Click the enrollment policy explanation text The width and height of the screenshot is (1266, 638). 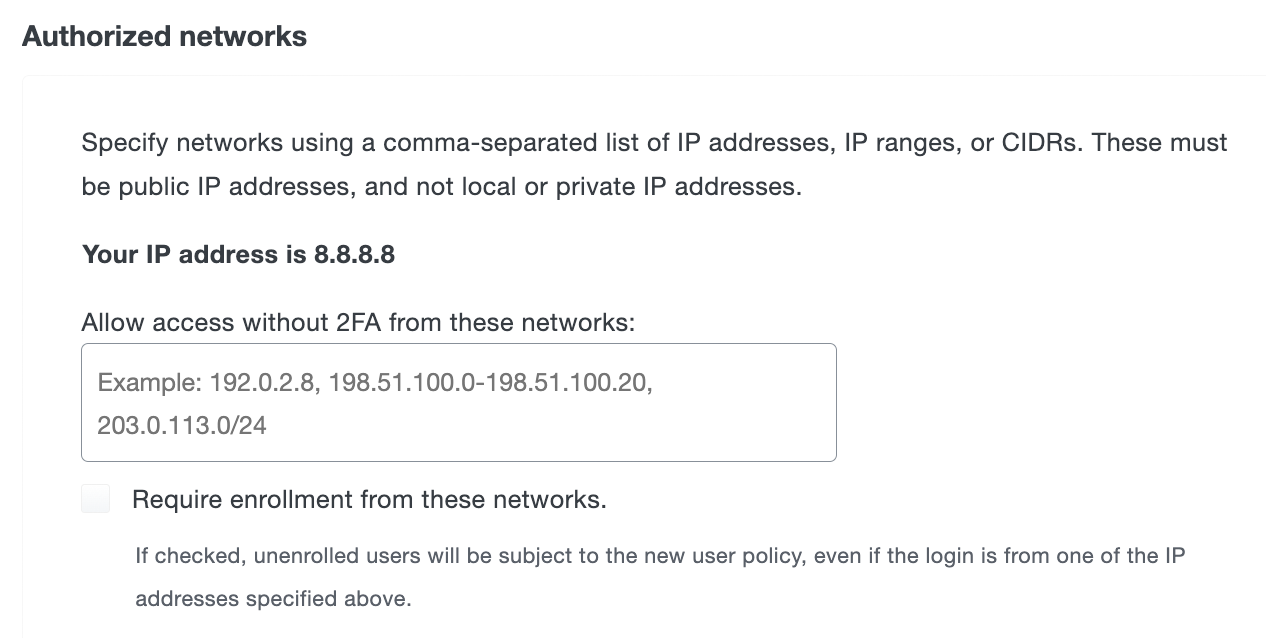(x=658, y=576)
